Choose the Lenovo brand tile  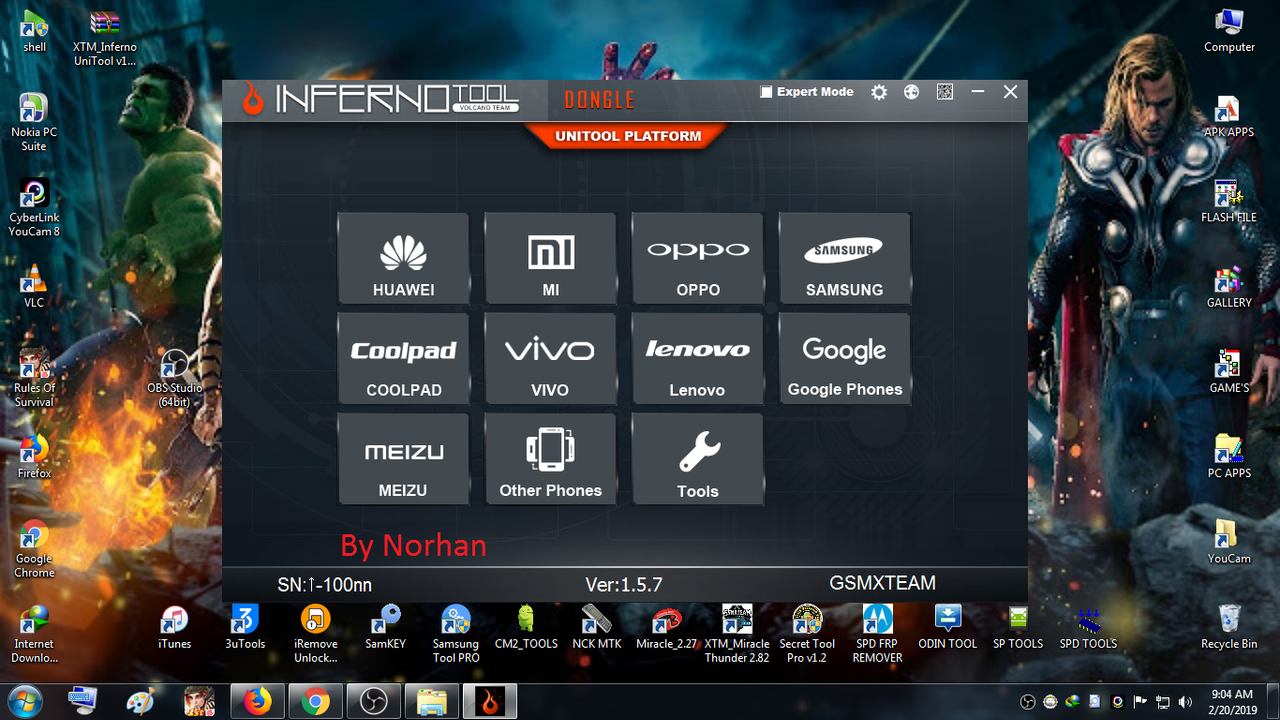697,358
